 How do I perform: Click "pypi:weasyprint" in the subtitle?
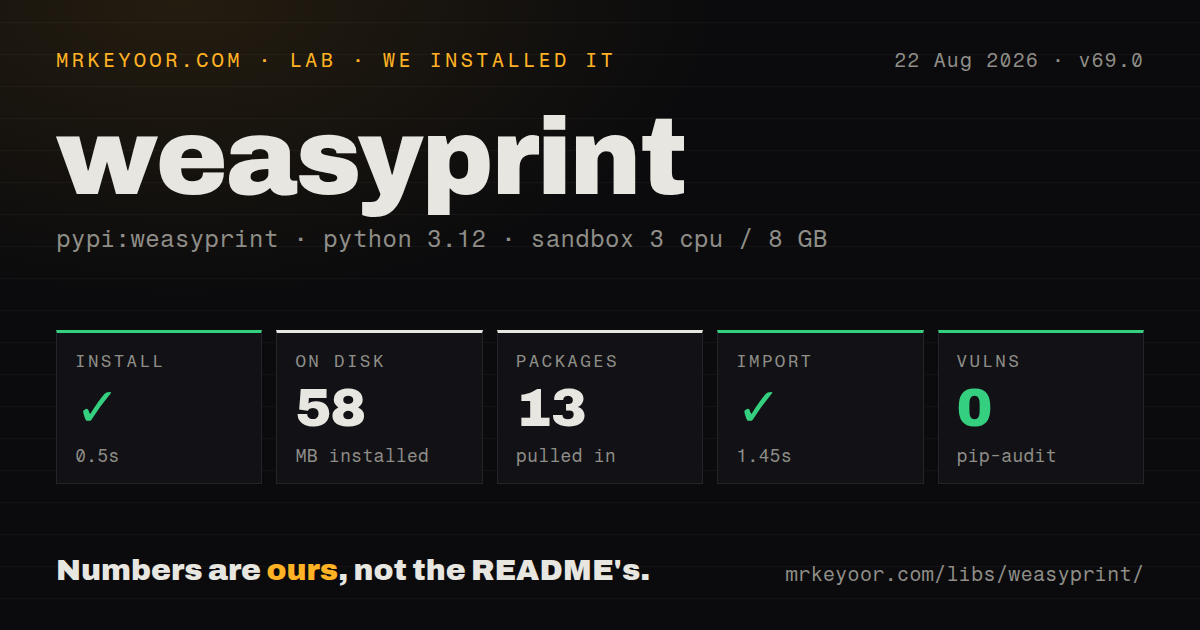tap(168, 240)
